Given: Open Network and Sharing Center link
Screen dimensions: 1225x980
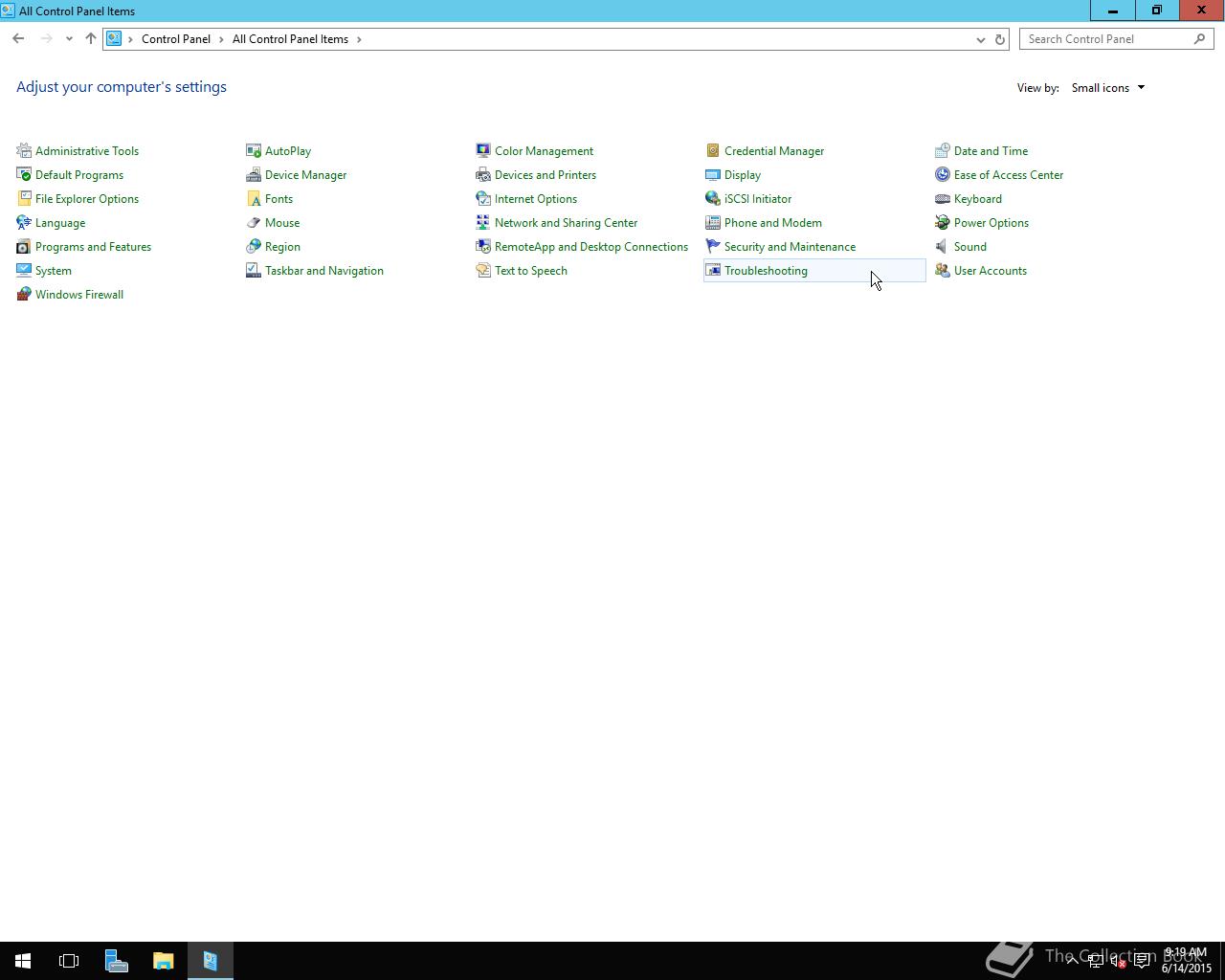Looking at the screenshot, I should pyautogui.click(x=566, y=223).
